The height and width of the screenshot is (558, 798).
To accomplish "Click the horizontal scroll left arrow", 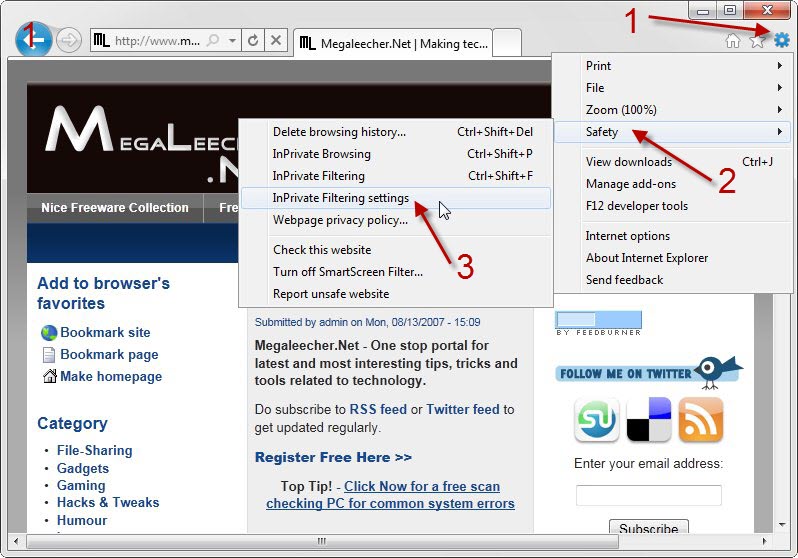I will point(16,541).
